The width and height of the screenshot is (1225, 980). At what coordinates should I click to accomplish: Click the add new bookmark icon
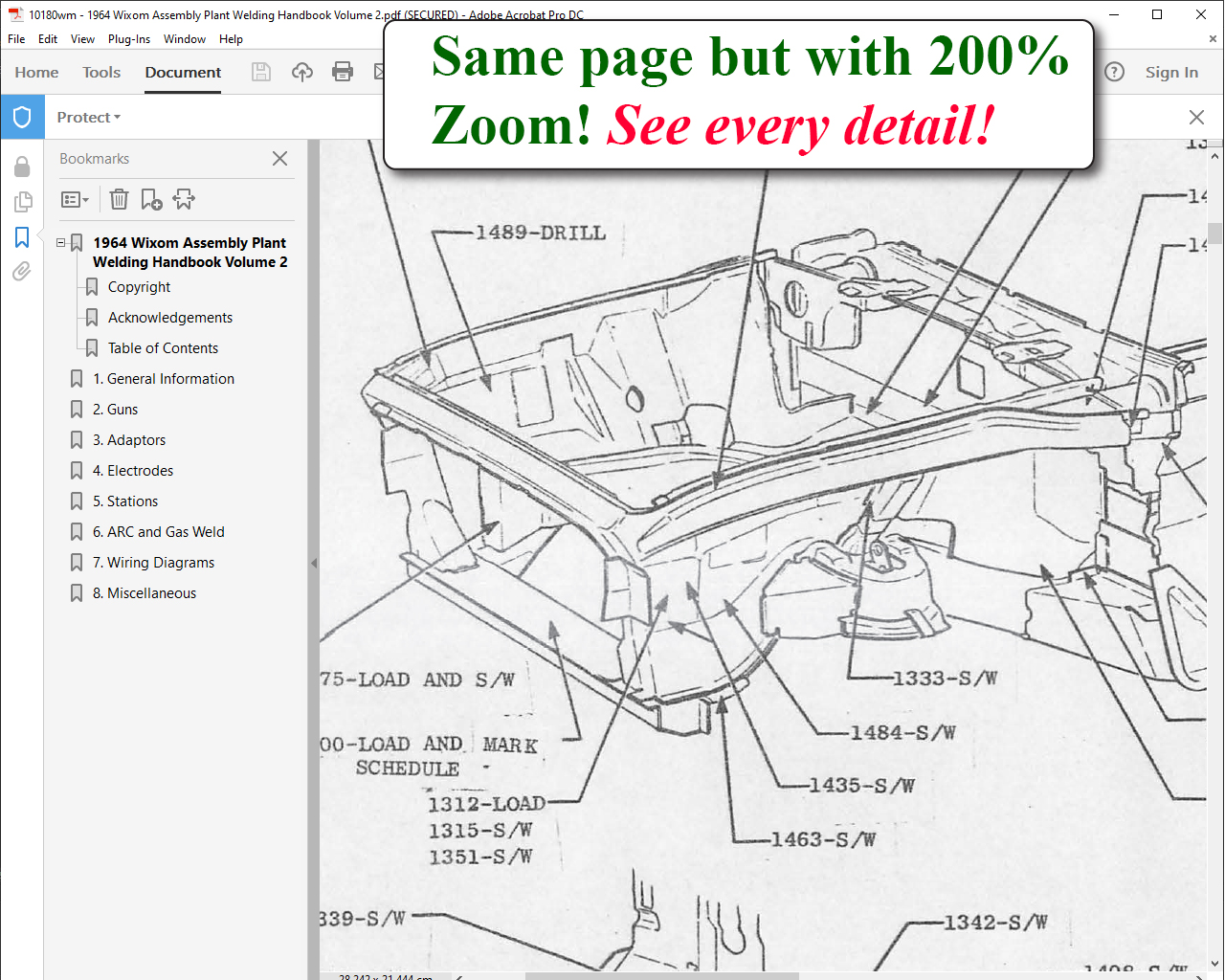(151, 199)
